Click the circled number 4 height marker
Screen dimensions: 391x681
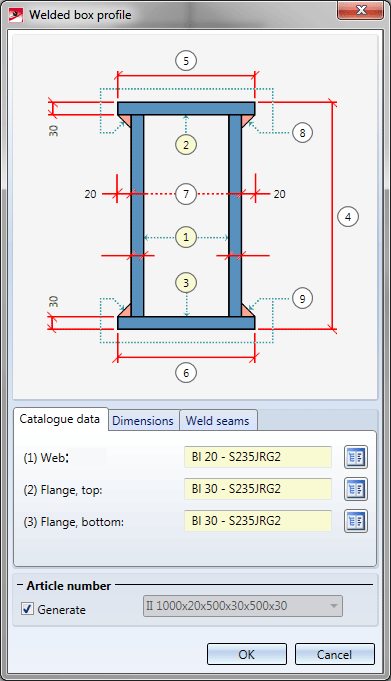(x=348, y=217)
